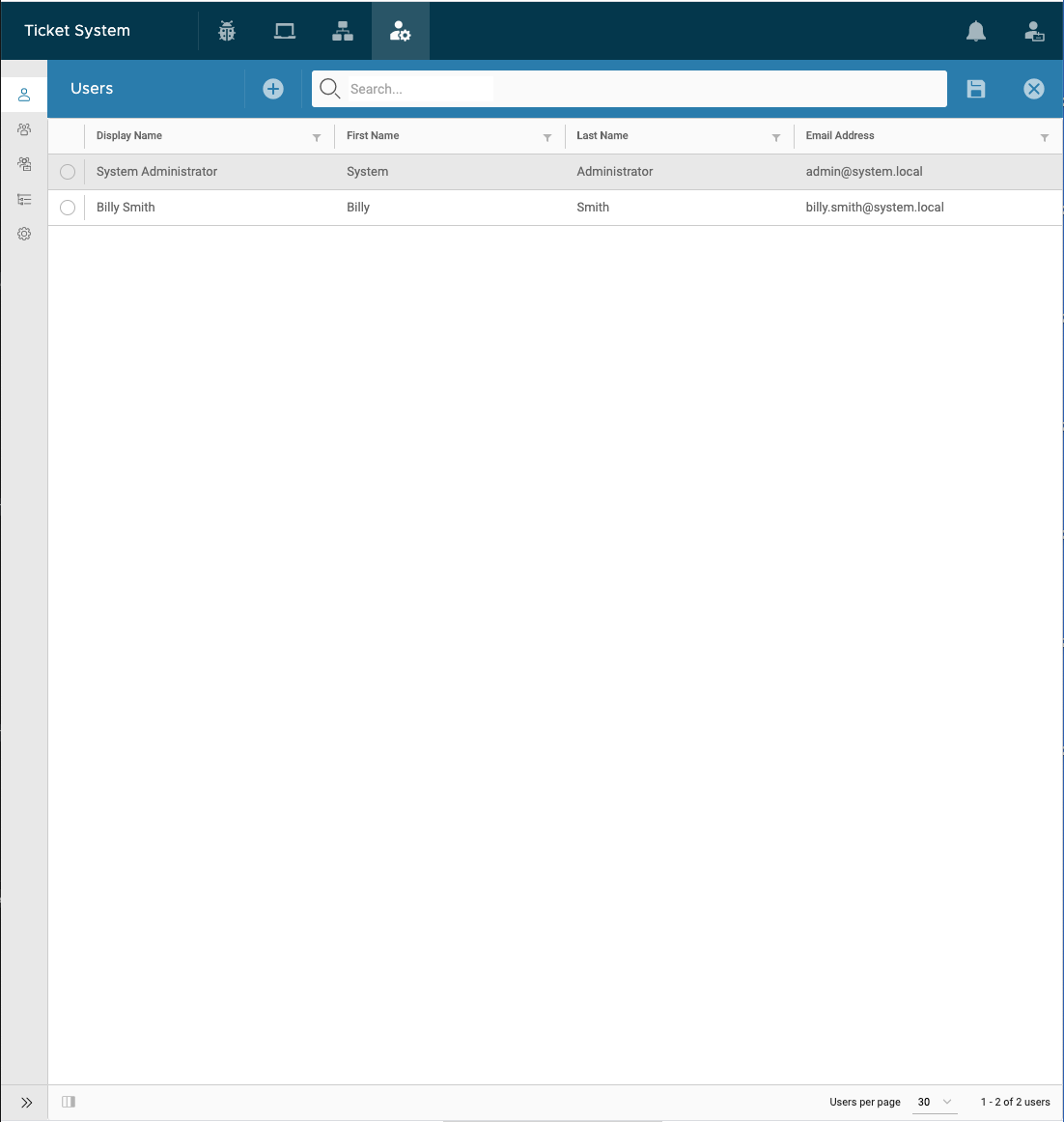
Task: Click the billy.smith@system.local email cell
Action: click(875, 208)
